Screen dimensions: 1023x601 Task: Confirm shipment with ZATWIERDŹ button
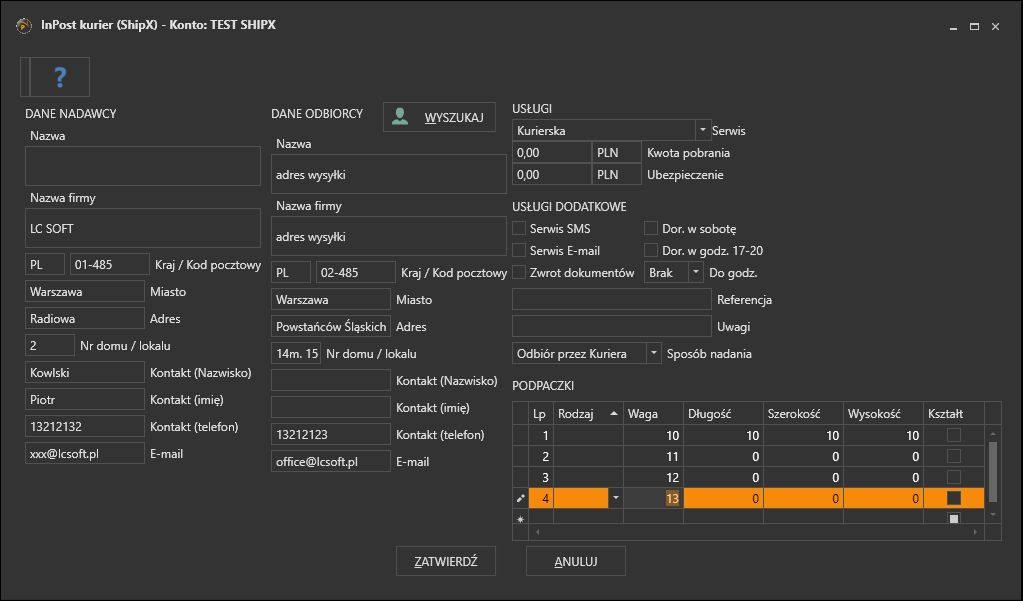446,561
